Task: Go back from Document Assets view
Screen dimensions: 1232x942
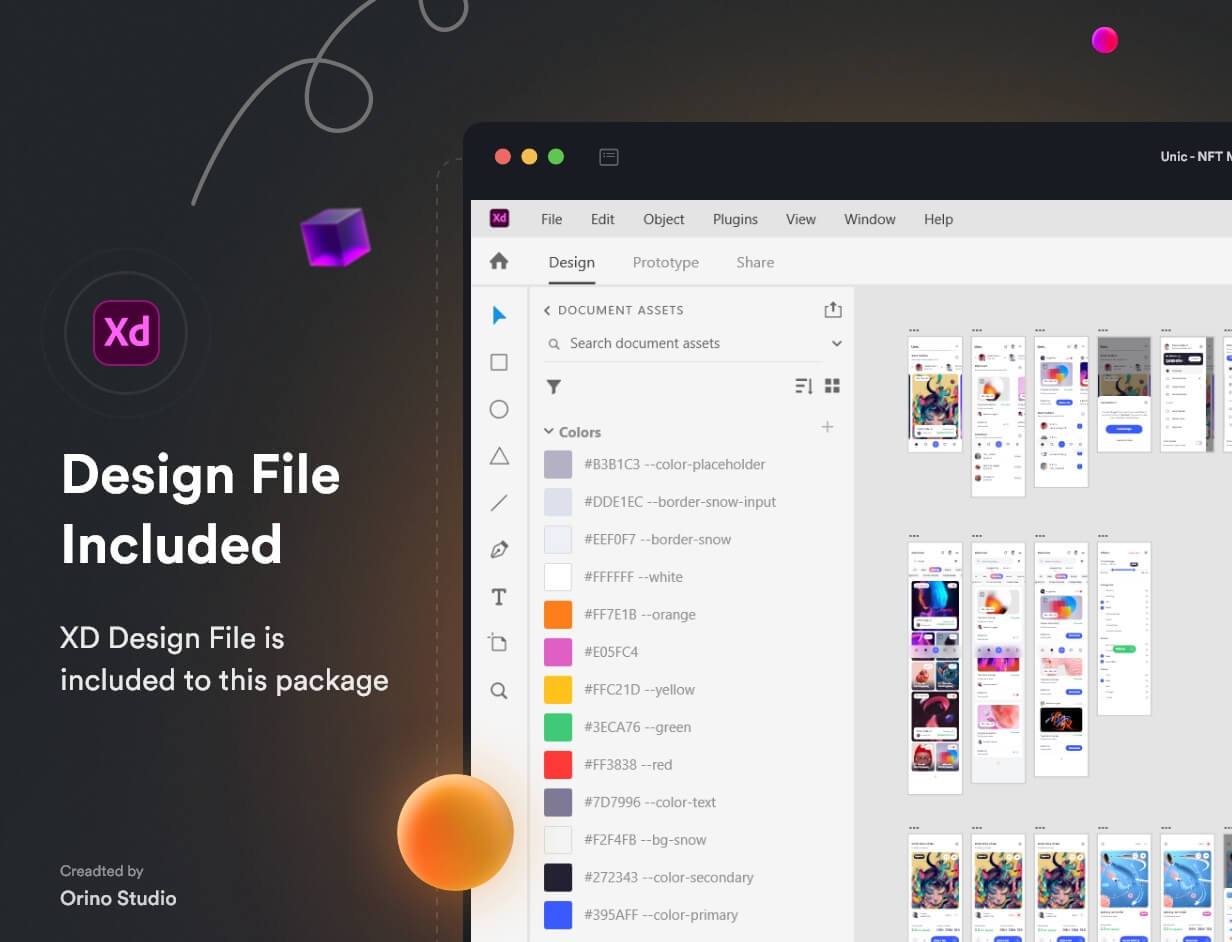Action: pos(546,310)
